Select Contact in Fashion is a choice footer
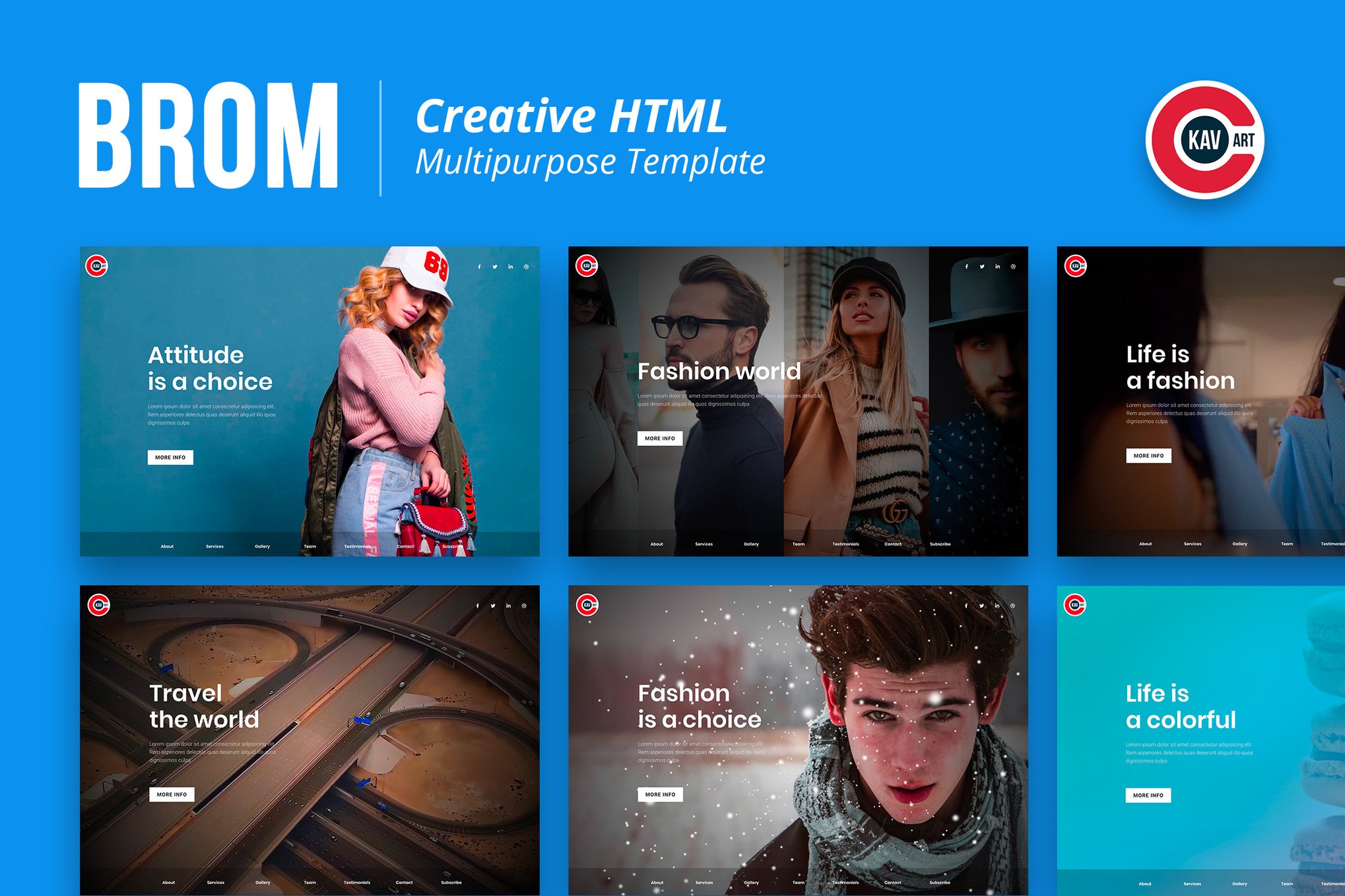This screenshot has width=1345, height=896. [x=892, y=882]
